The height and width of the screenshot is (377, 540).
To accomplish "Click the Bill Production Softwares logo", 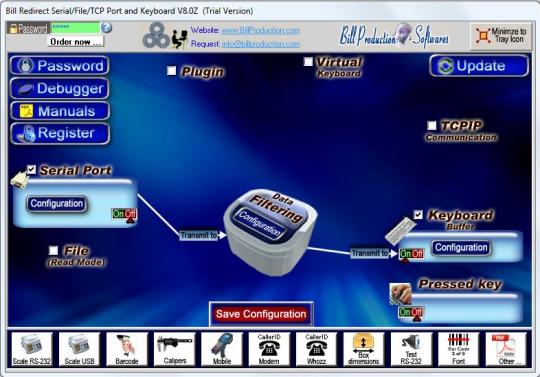I will coord(394,35).
